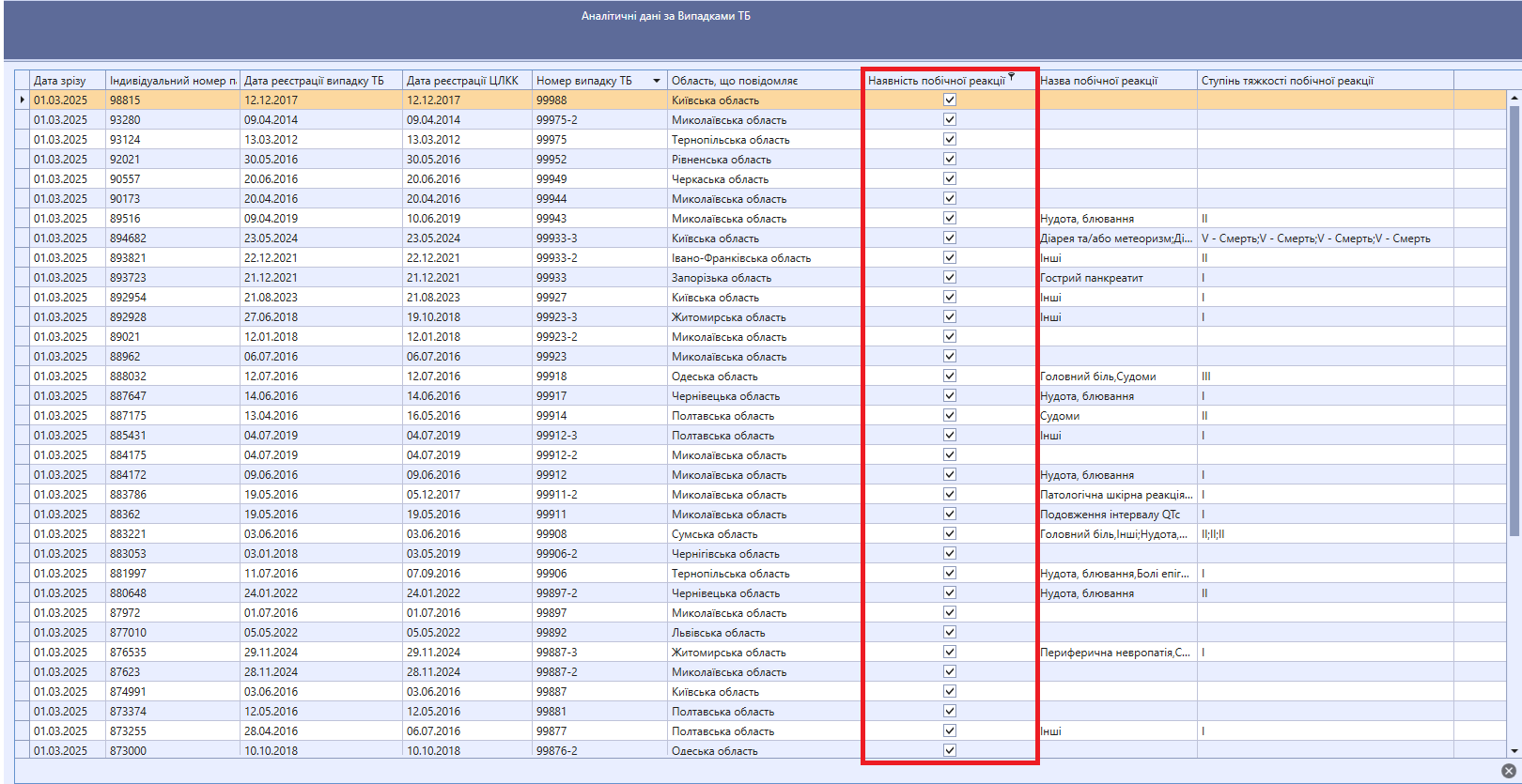1522x784 pixels.
Task: Select individual number cell 873374
Action: pyautogui.click(x=173, y=712)
